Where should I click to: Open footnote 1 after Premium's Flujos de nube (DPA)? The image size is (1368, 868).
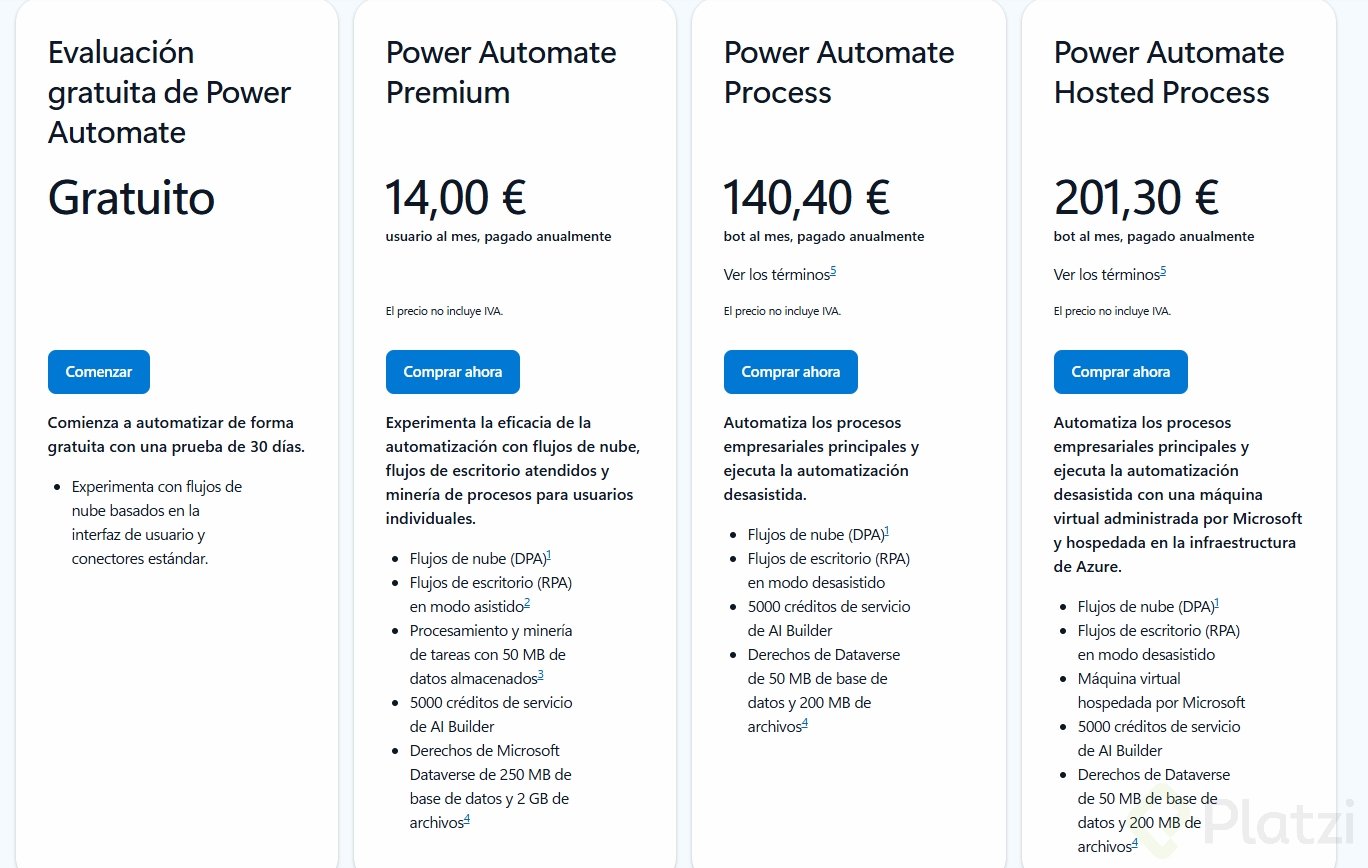(x=549, y=555)
